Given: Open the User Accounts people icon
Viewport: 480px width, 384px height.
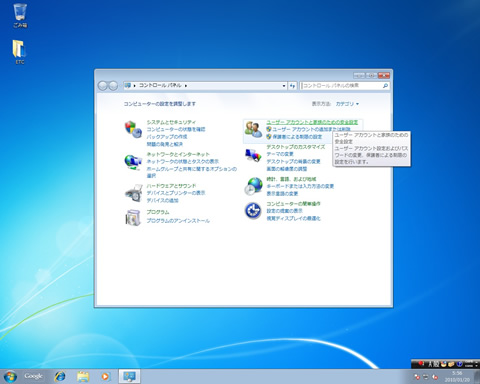Looking at the screenshot, I should tap(253, 129).
